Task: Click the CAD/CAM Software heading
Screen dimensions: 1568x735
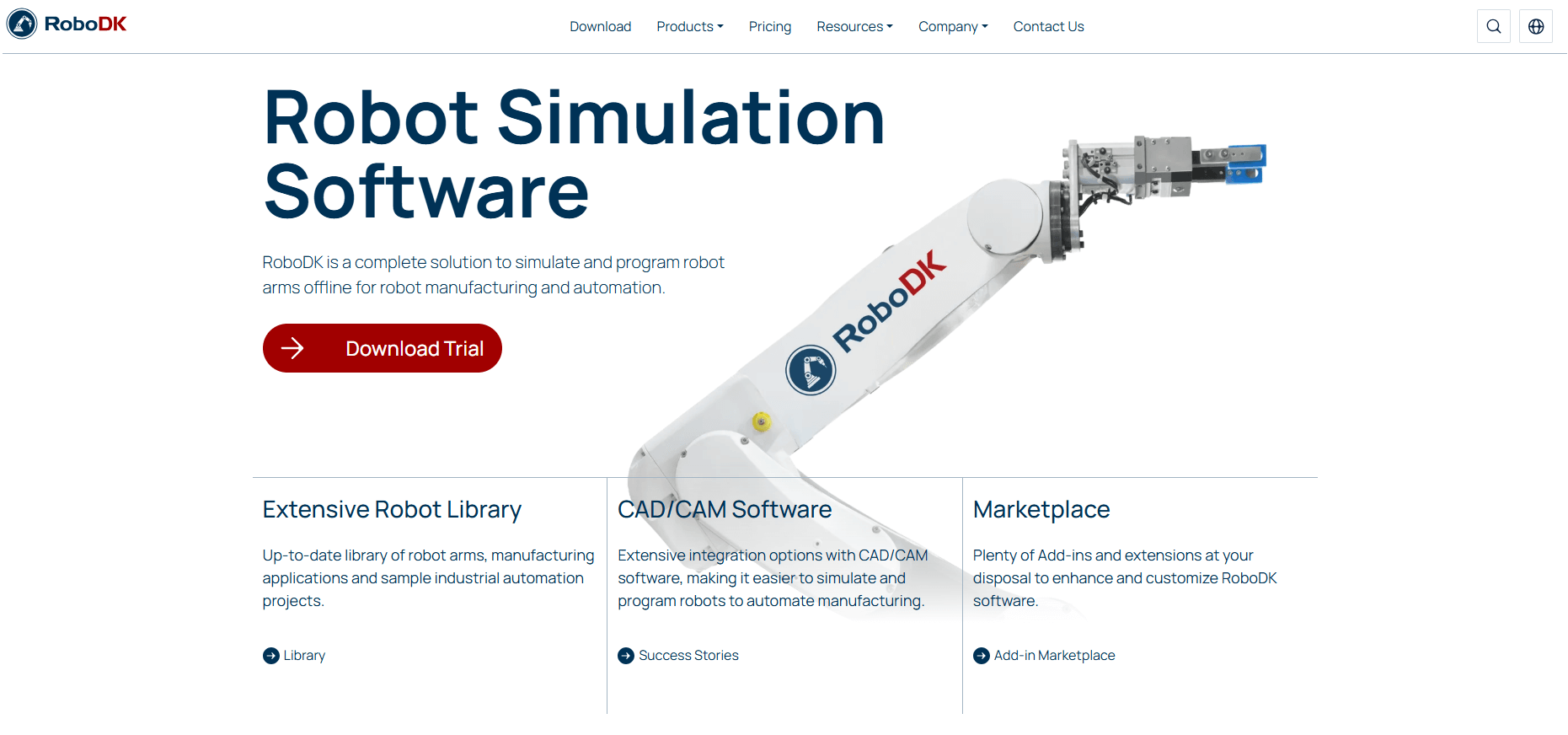Action: click(725, 510)
